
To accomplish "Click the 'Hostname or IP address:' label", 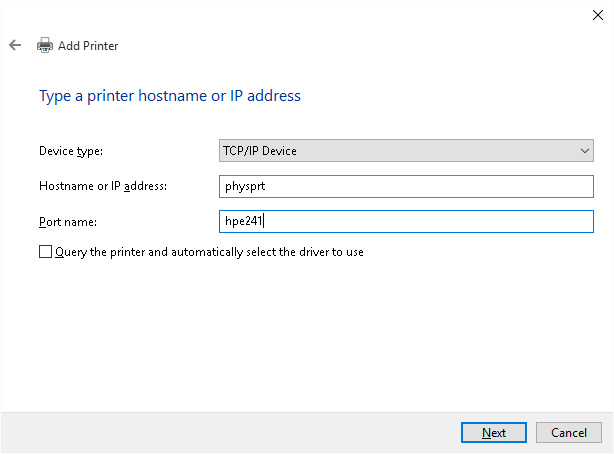I will click(102, 186).
